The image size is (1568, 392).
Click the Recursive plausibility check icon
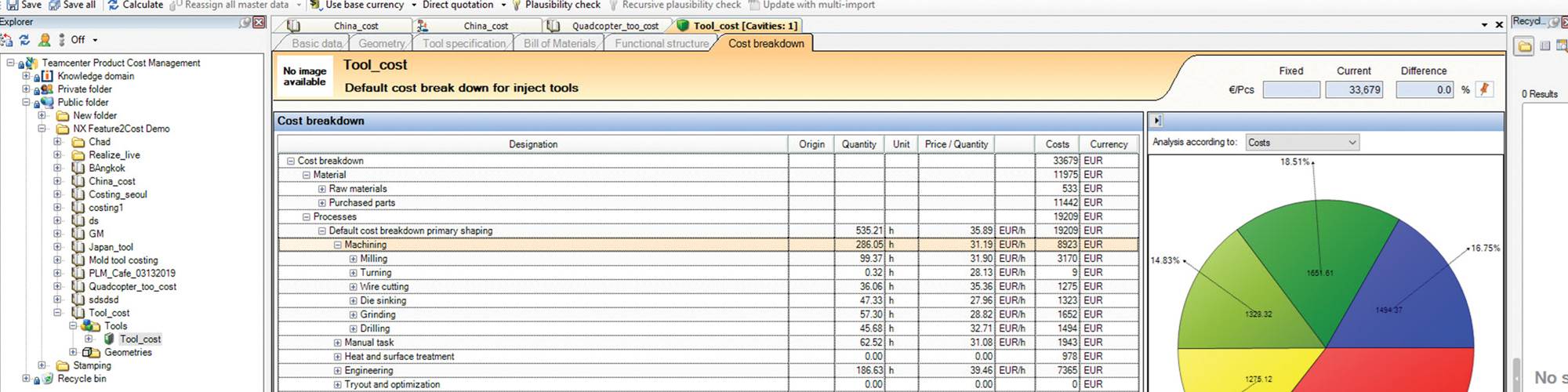coord(614,5)
